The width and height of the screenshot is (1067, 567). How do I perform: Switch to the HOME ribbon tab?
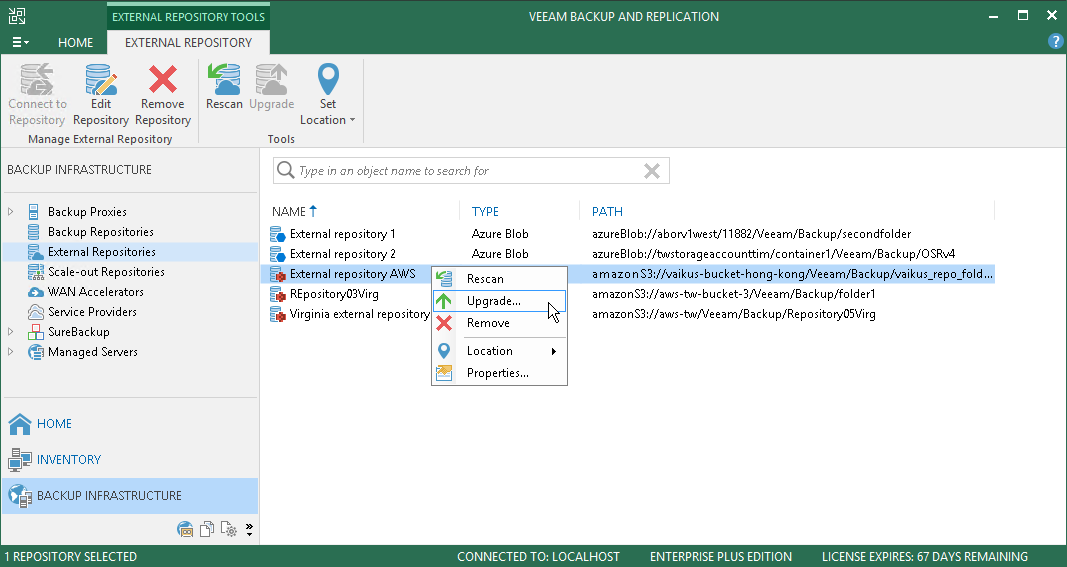click(76, 43)
